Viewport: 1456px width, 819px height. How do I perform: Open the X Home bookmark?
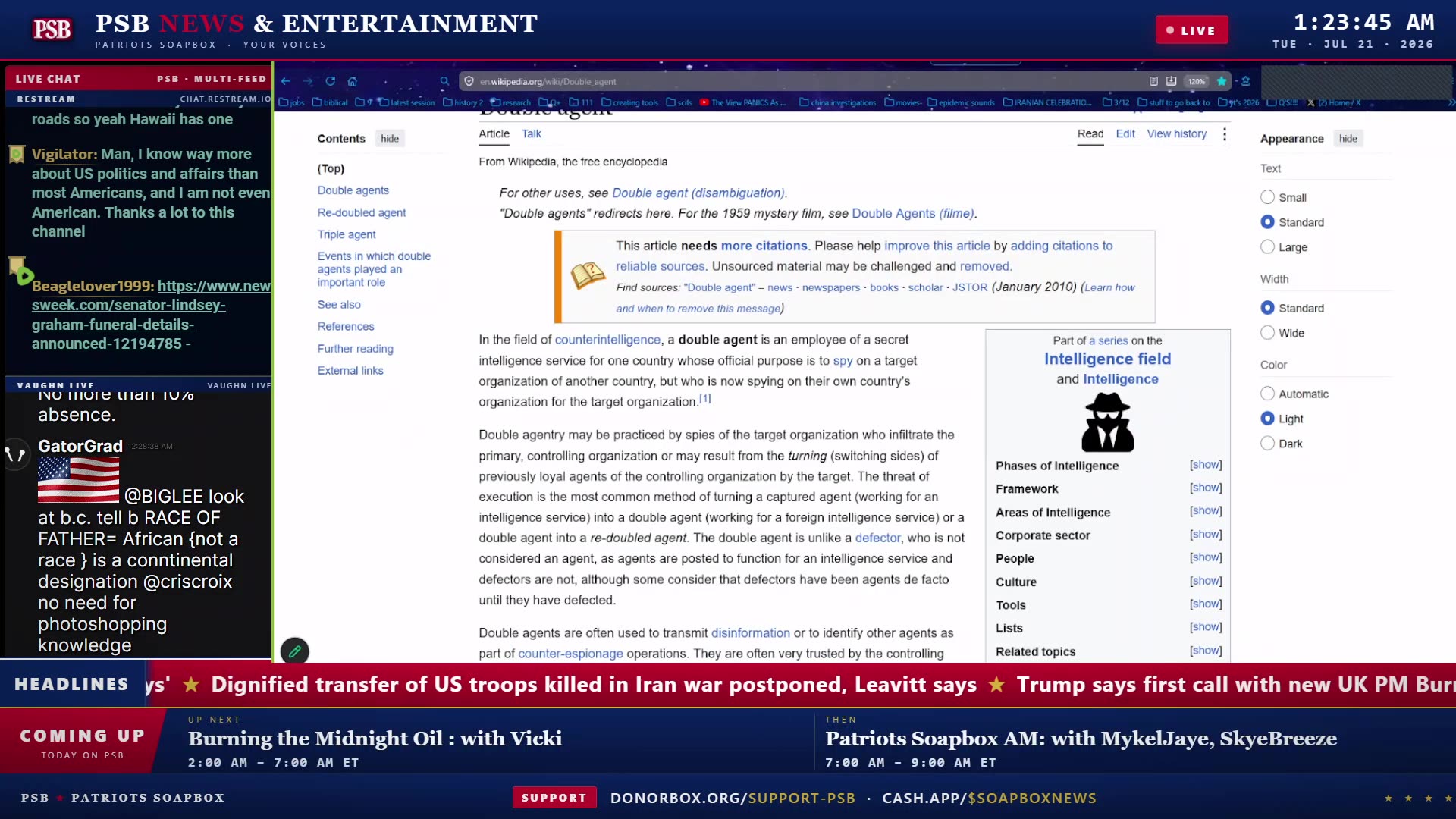pyautogui.click(x=1334, y=102)
